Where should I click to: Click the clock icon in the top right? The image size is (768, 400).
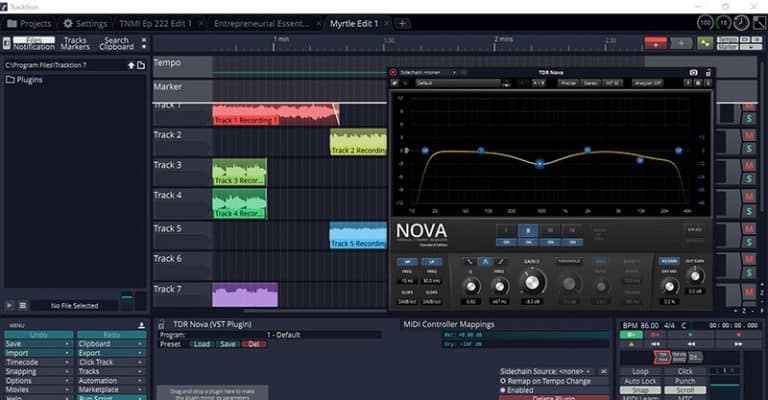pos(741,23)
